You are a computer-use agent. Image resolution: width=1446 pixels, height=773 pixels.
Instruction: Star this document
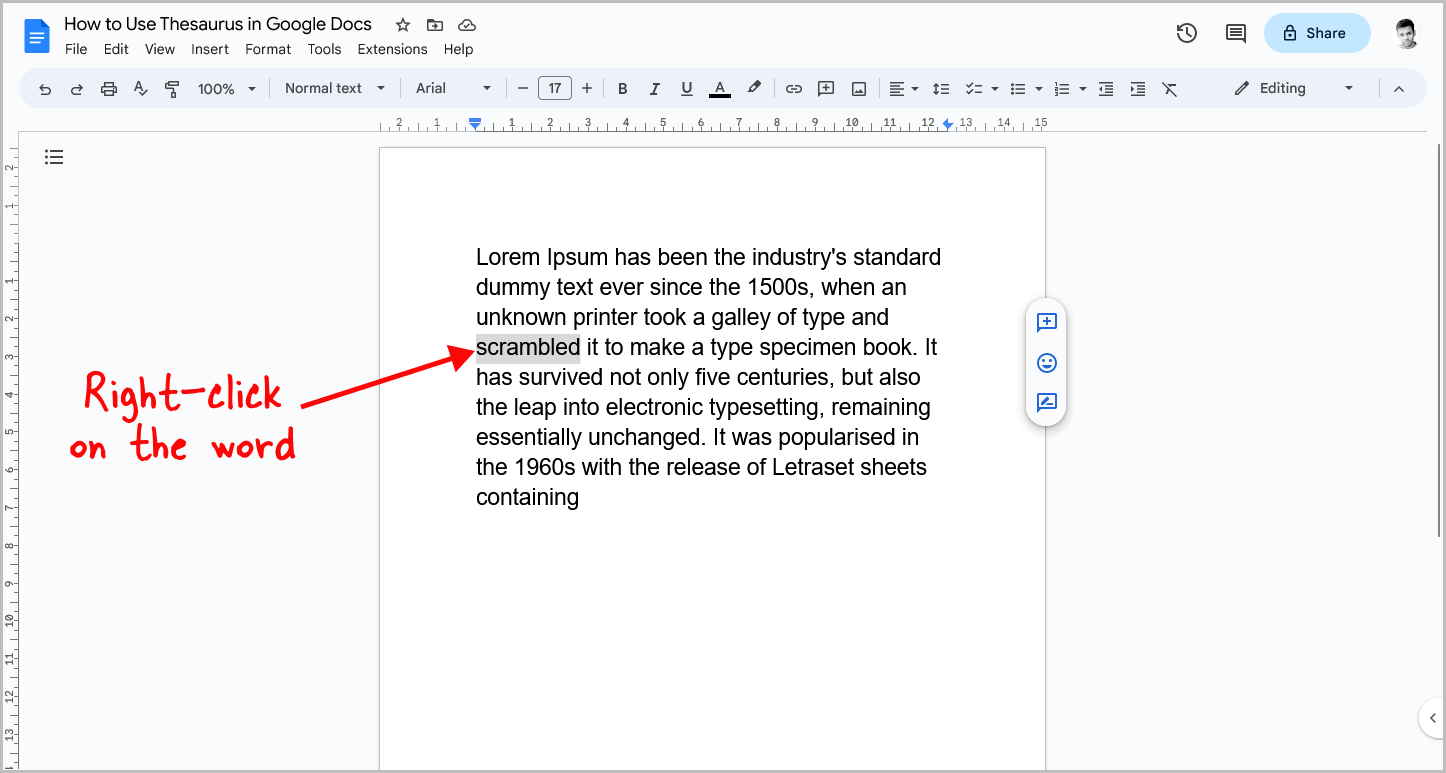[x=402, y=24]
